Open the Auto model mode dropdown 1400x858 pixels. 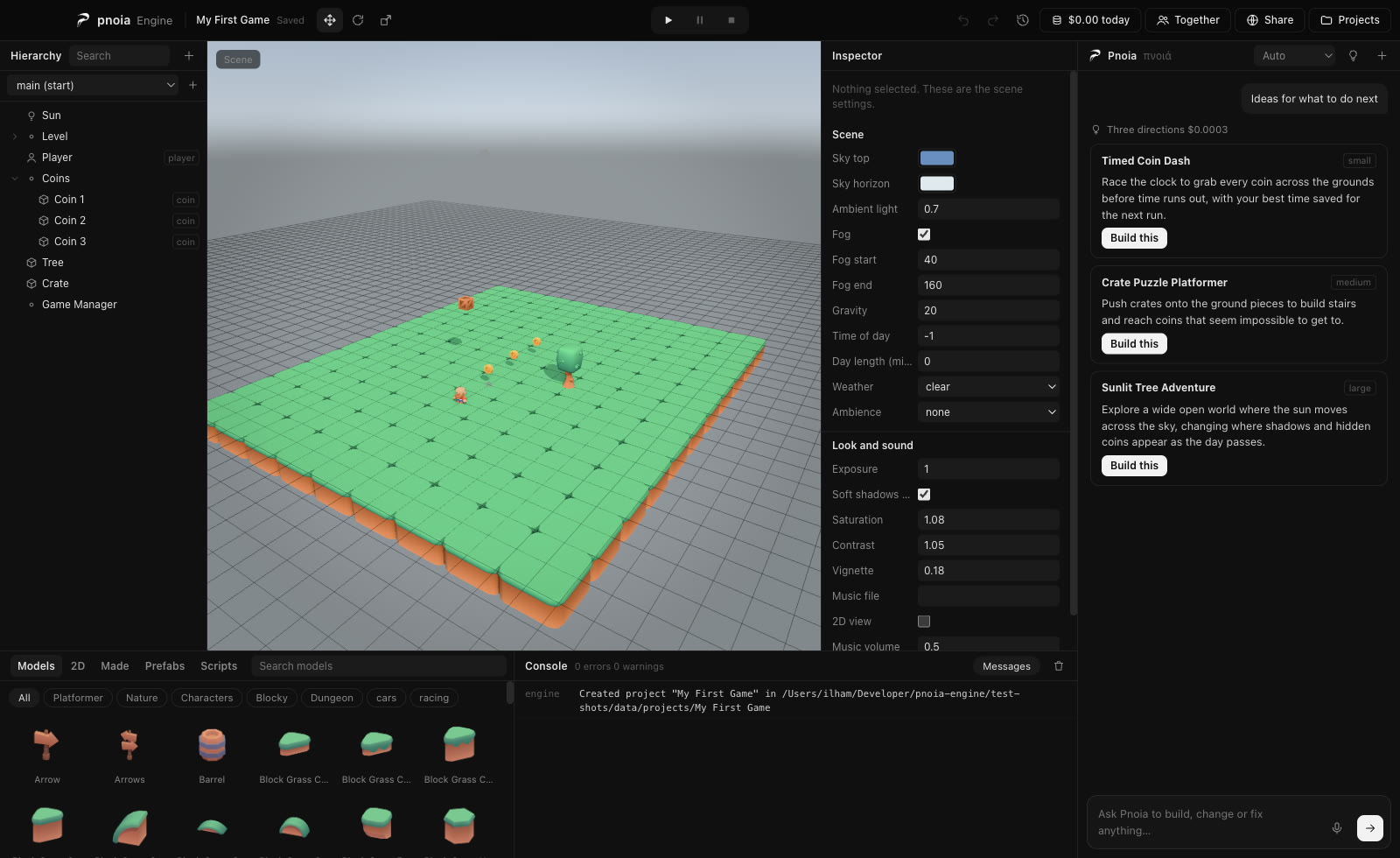[x=1295, y=56]
